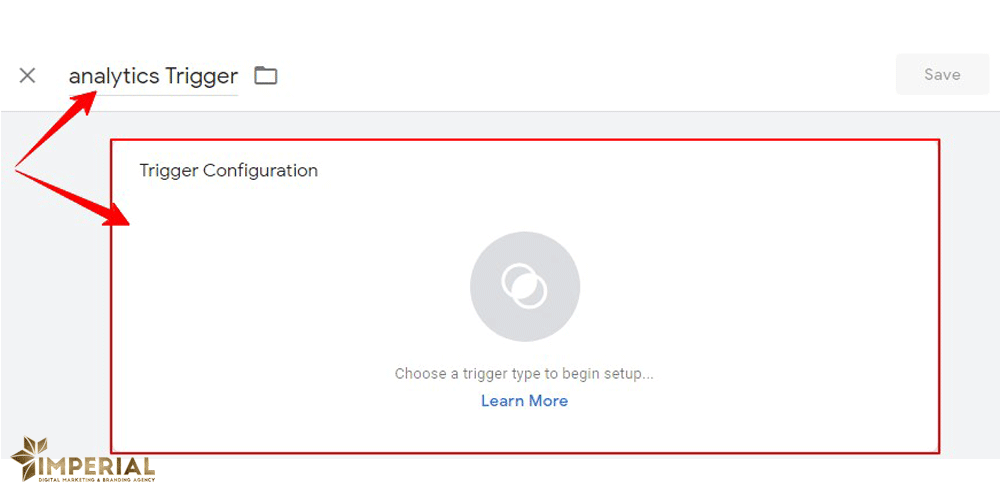Screen dimensions: 1000x500
Task: Click the gray background right of the card
Action: [x=970, y=300]
